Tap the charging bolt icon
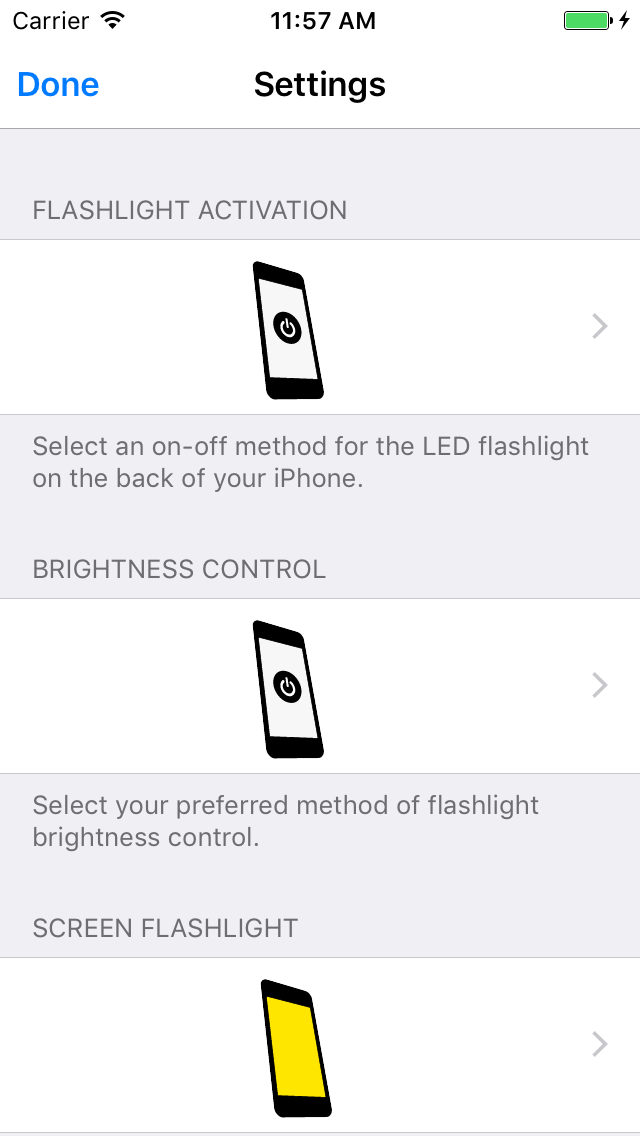640x1136 pixels. [x=624, y=20]
